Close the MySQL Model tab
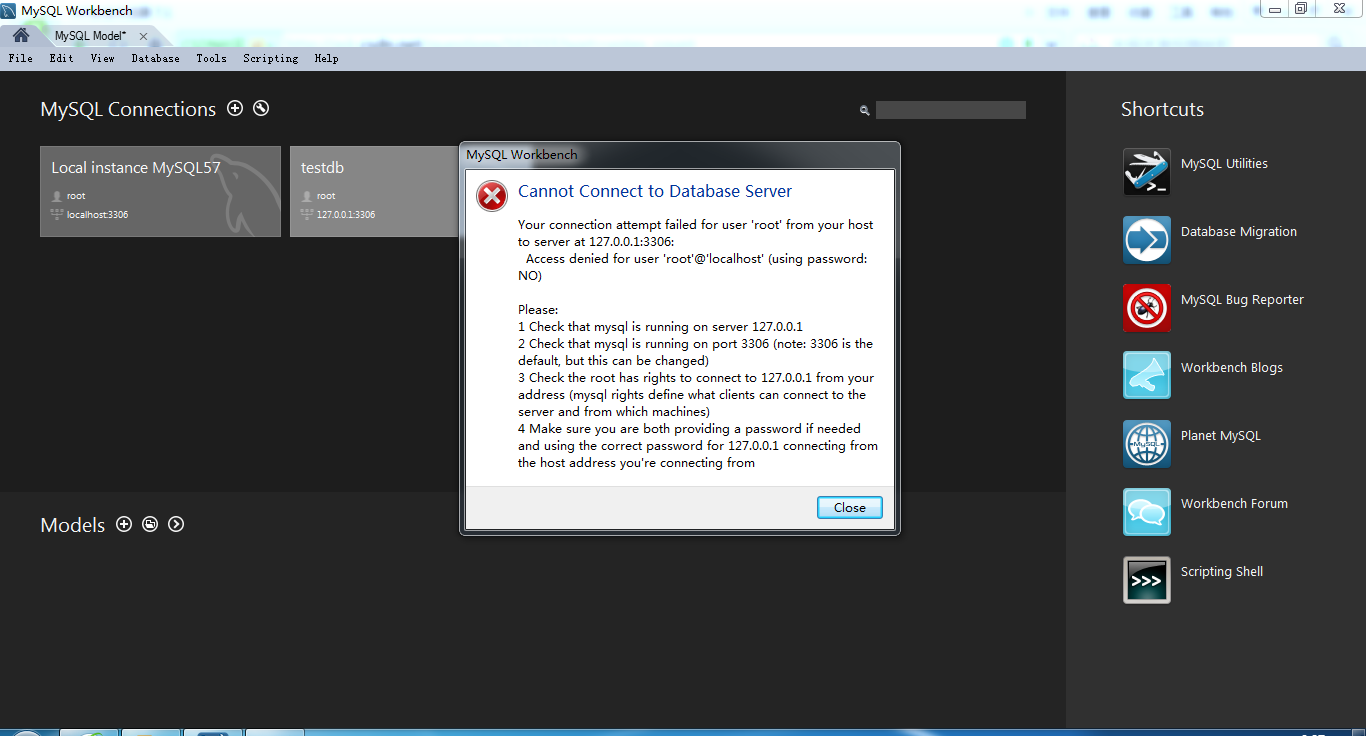The width and height of the screenshot is (1366, 736). pos(143,36)
